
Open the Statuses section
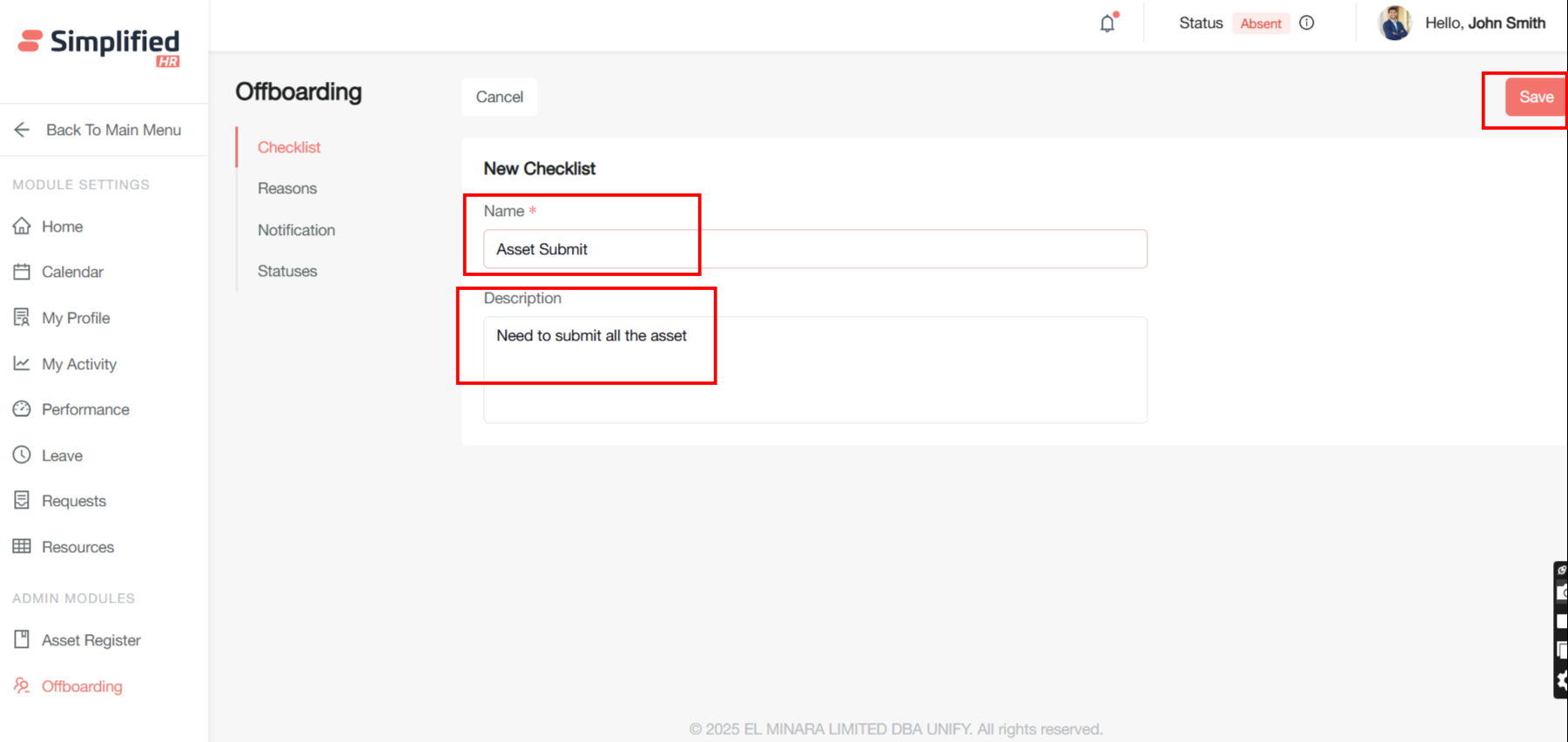[287, 271]
